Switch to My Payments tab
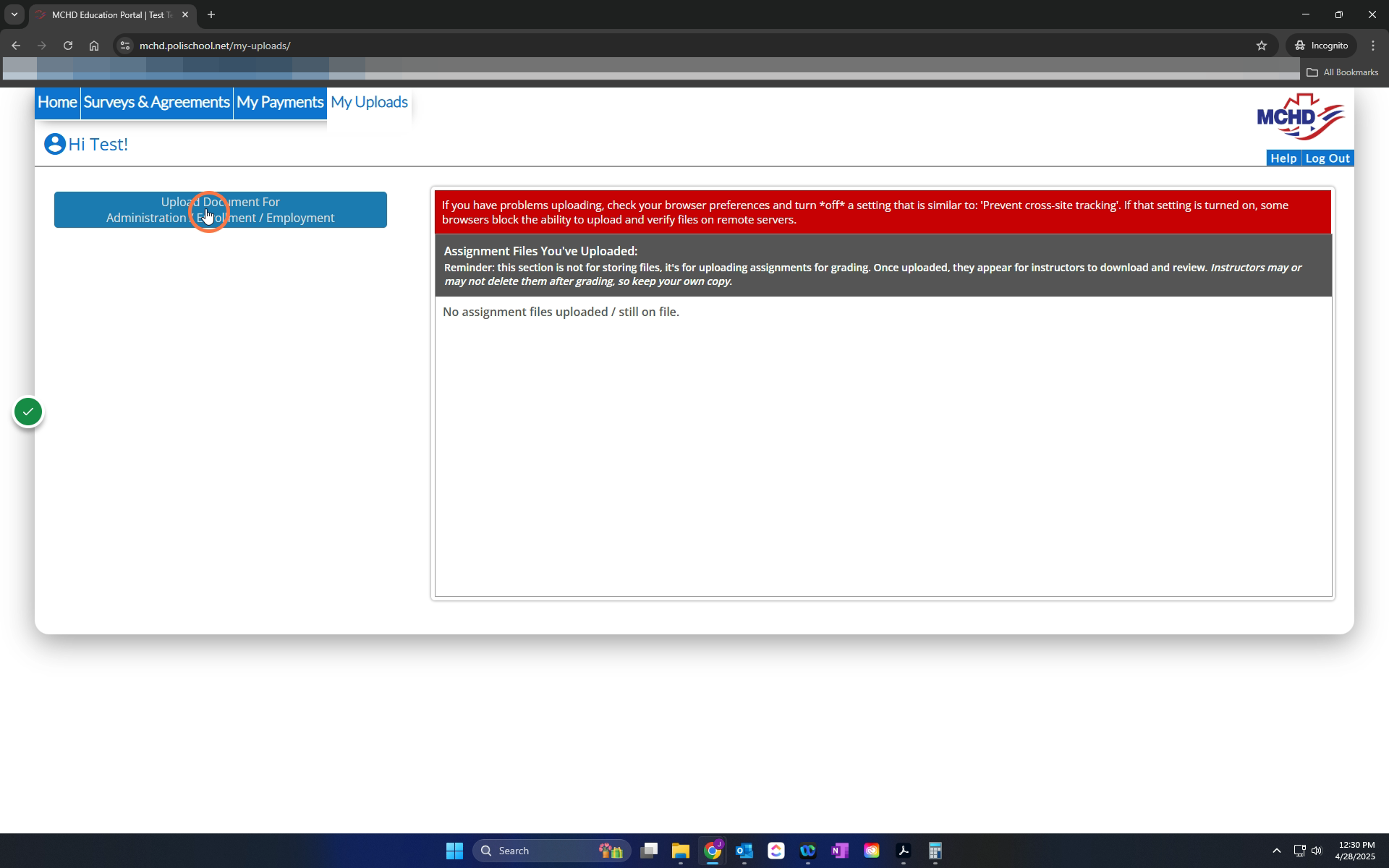 click(x=280, y=103)
